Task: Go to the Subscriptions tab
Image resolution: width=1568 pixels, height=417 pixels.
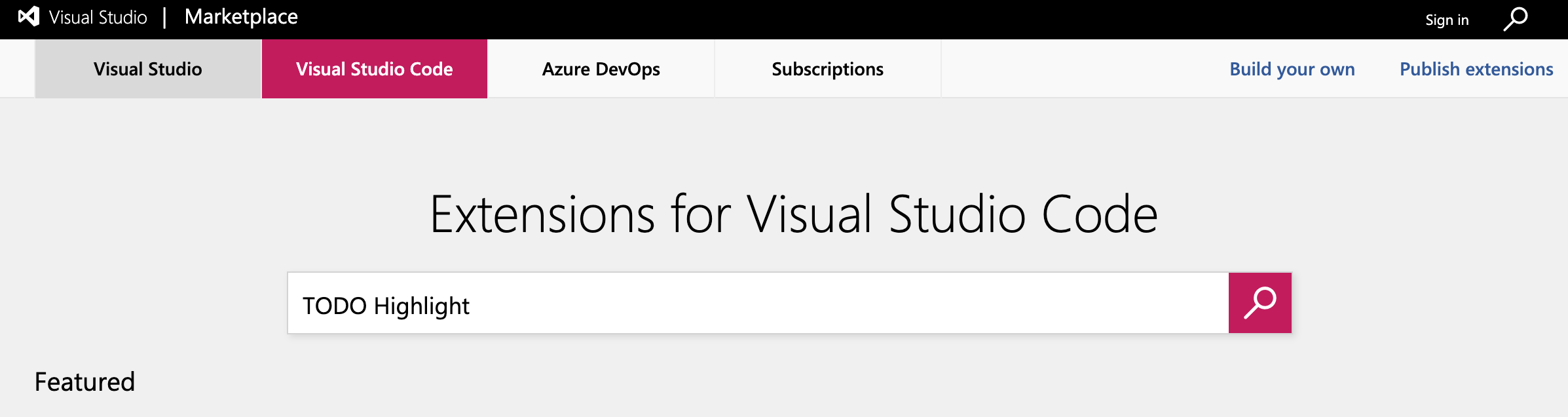Action: click(828, 69)
